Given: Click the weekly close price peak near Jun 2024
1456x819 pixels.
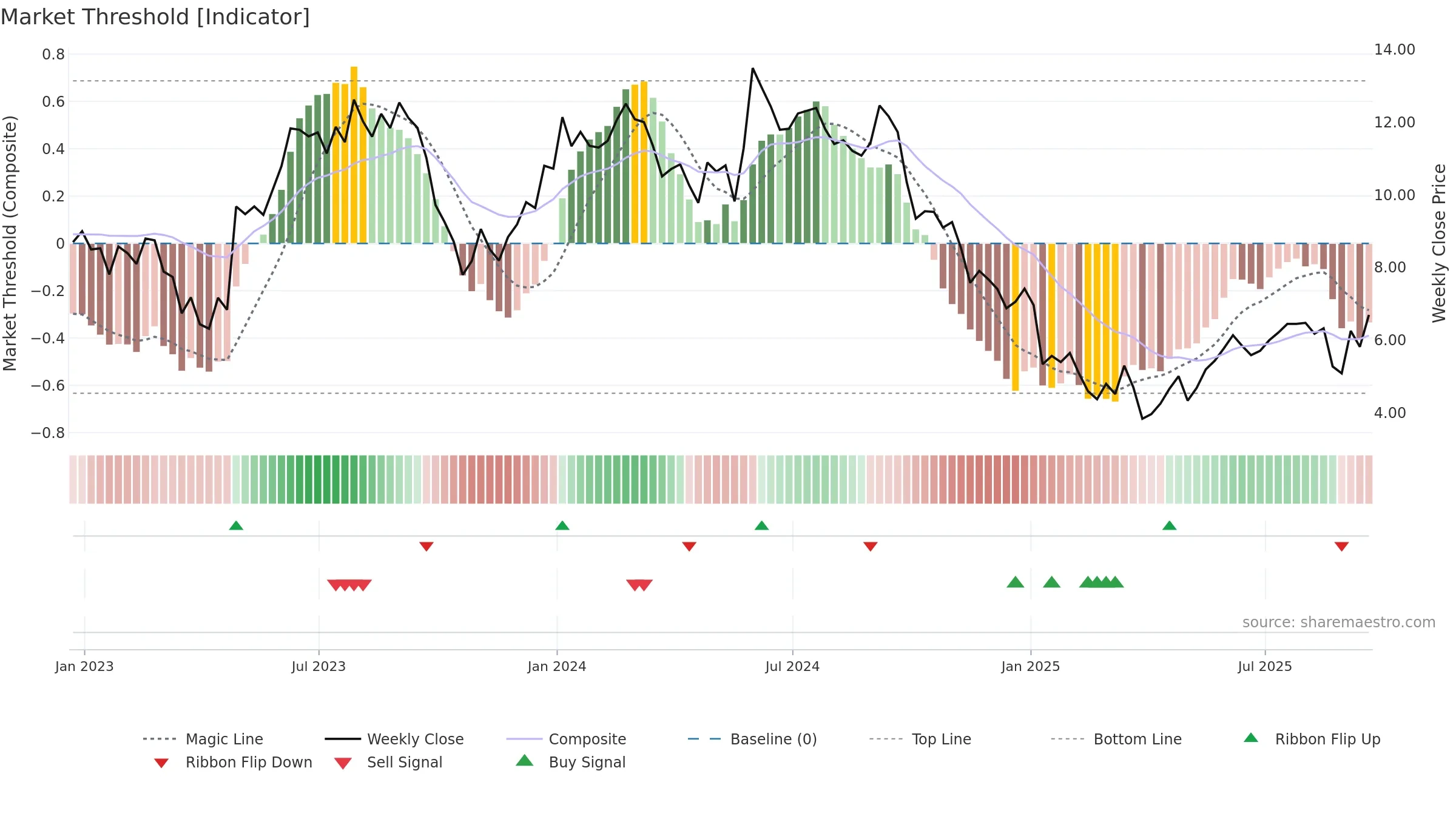Looking at the screenshot, I should click(753, 69).
